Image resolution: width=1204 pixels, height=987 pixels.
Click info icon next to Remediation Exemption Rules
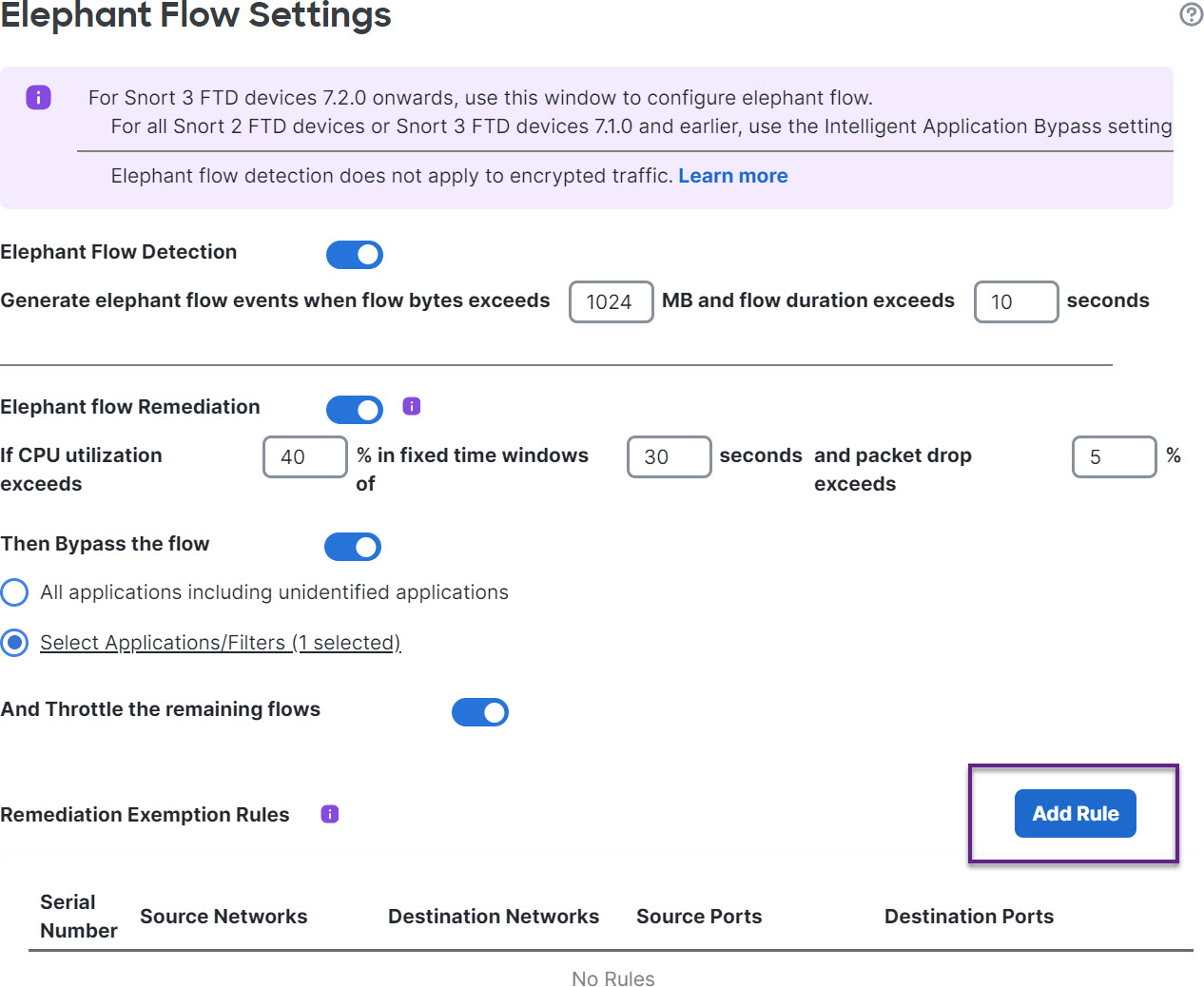330,814
